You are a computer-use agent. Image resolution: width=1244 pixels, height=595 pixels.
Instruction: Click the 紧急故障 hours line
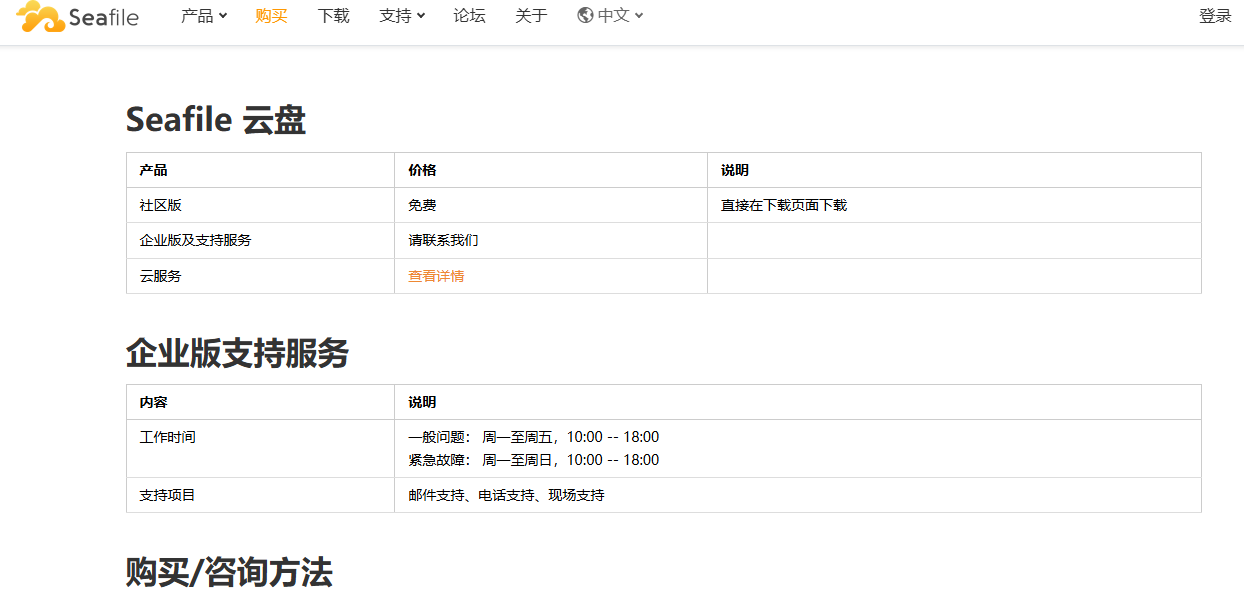coord(534,460)
